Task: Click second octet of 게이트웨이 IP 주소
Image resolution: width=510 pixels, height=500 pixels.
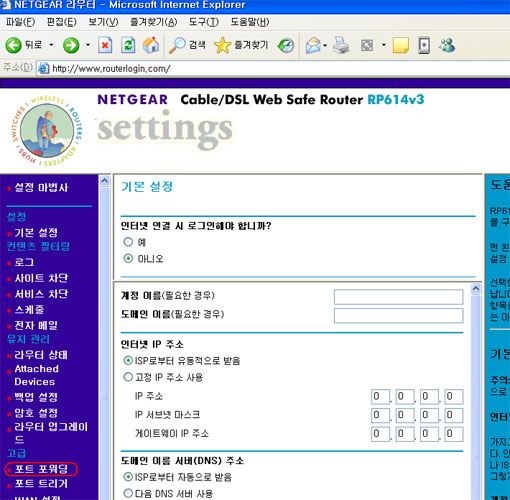Action: pyautogui.click(x=405, y=434)
